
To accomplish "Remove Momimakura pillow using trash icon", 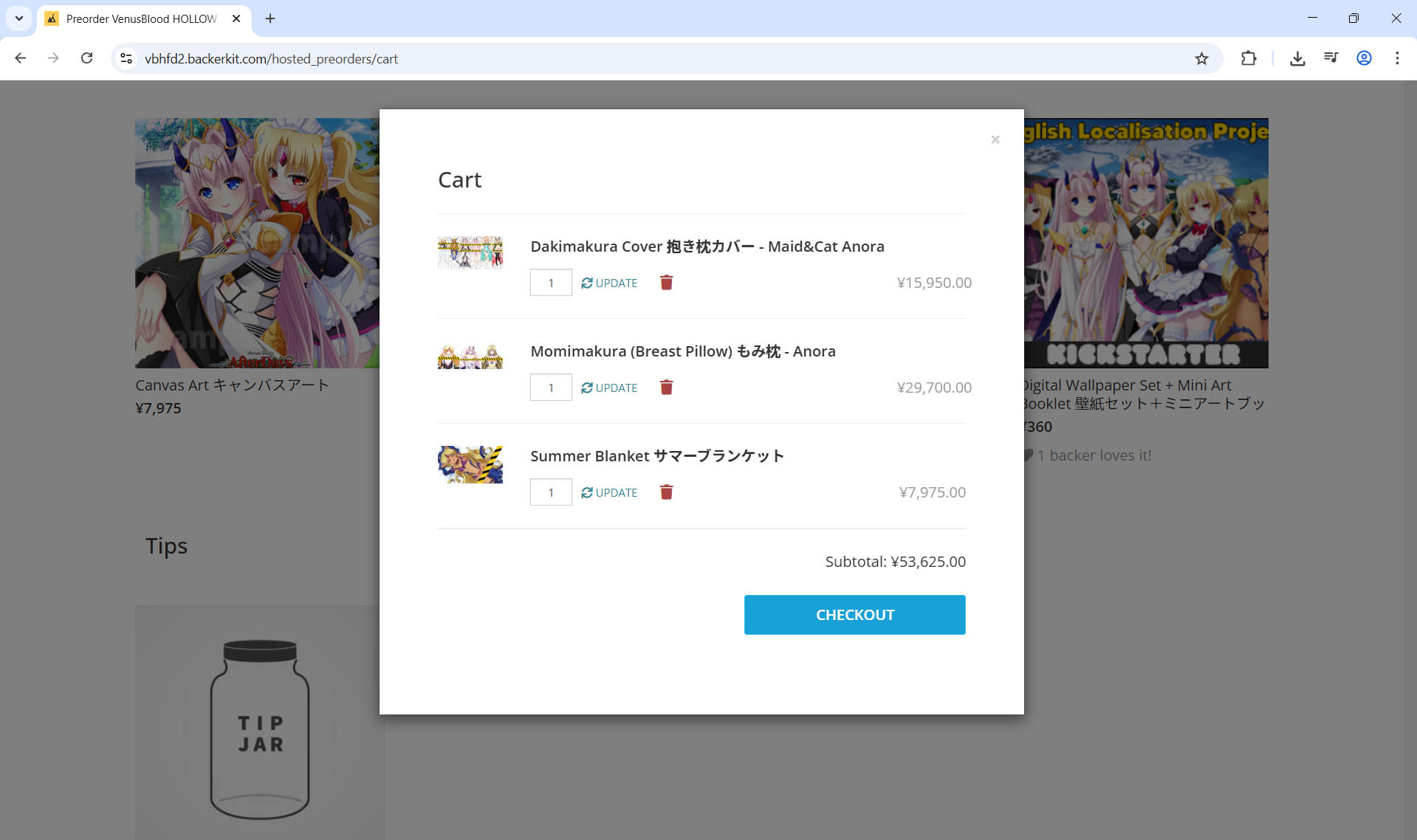I will click(666, 388).
